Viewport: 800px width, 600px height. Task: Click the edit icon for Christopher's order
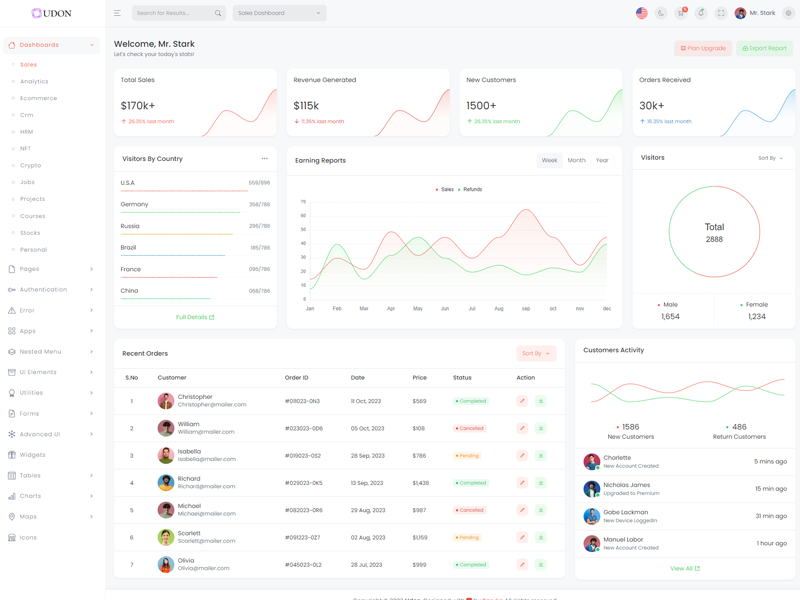pyautogui.click(x=522, y=401)
